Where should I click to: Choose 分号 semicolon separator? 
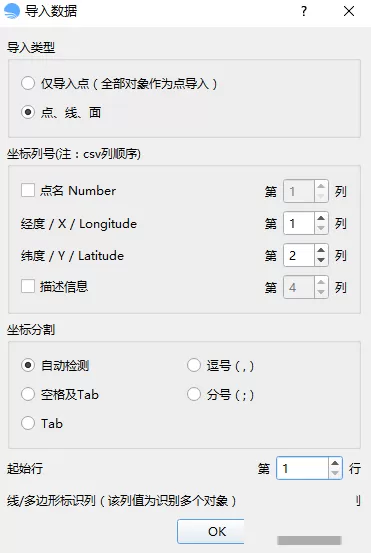pos(194,394)
